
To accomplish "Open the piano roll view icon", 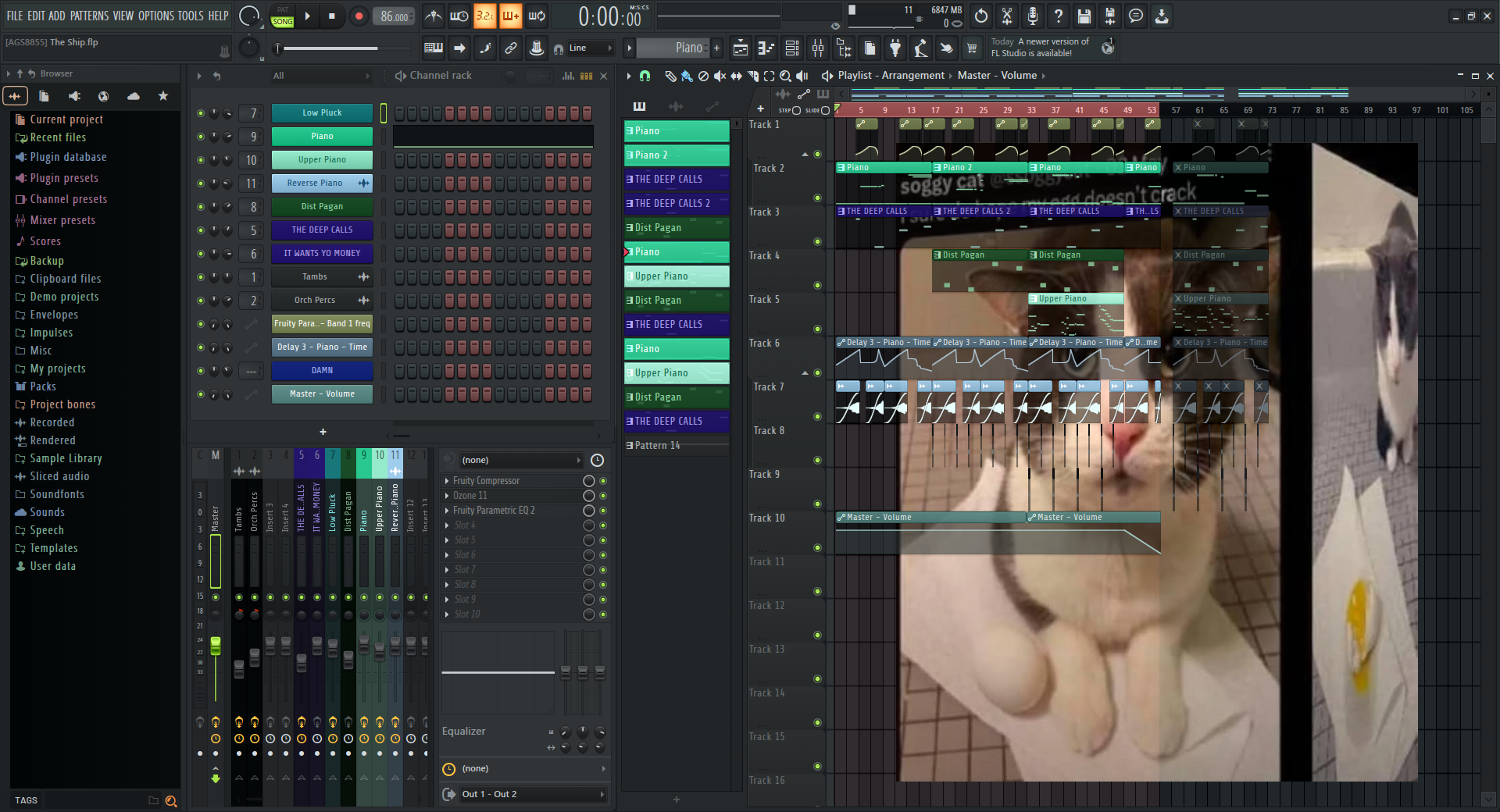I will click(x=766, y=48).
